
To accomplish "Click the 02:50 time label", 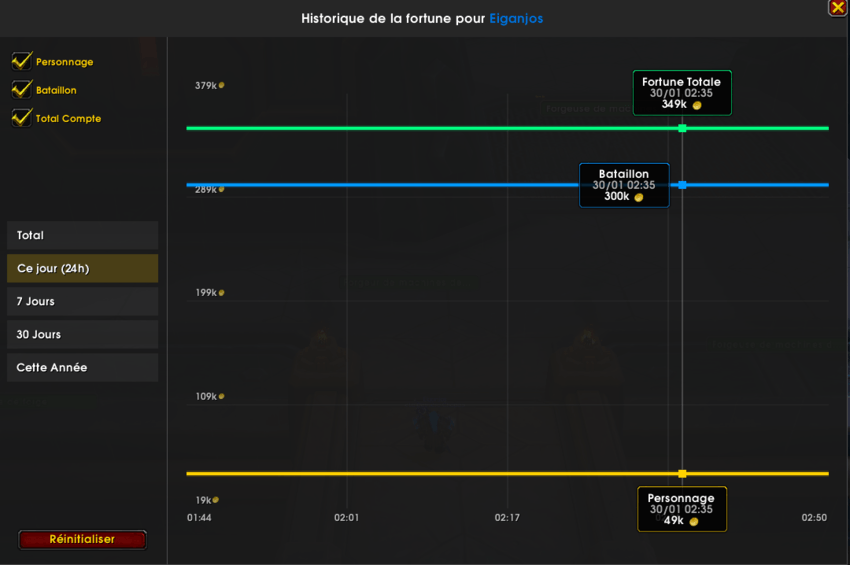I will click(814, 518).
